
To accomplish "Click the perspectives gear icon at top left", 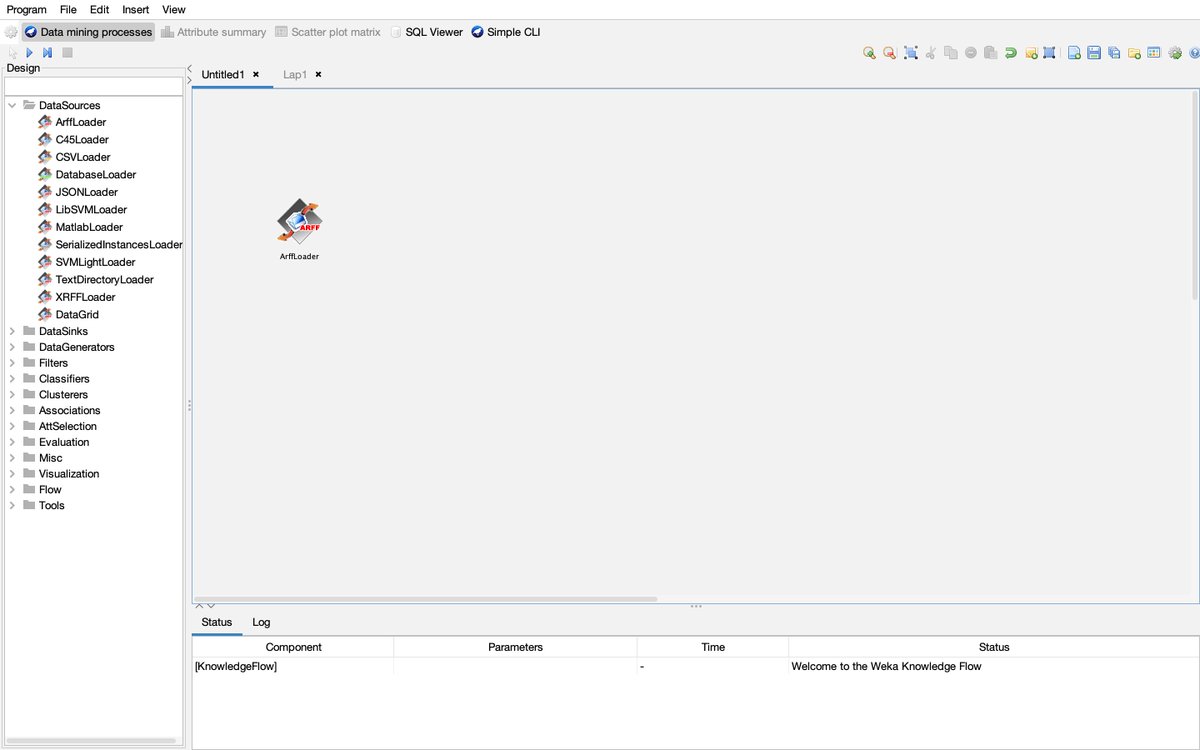I will click(x=11, y=32).
